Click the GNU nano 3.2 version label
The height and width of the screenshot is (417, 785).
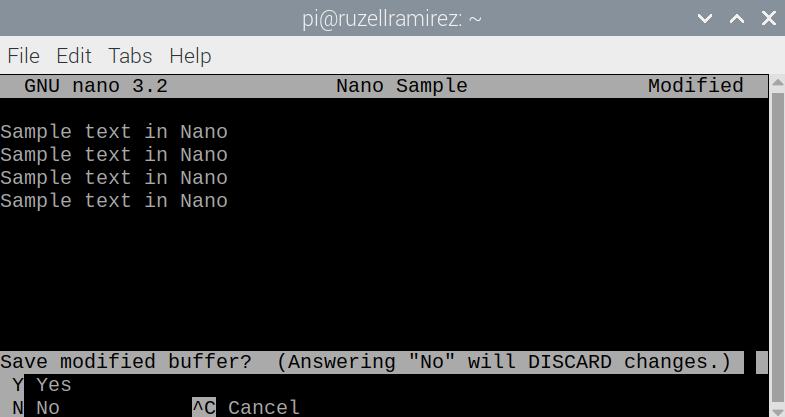click(95, 86)
